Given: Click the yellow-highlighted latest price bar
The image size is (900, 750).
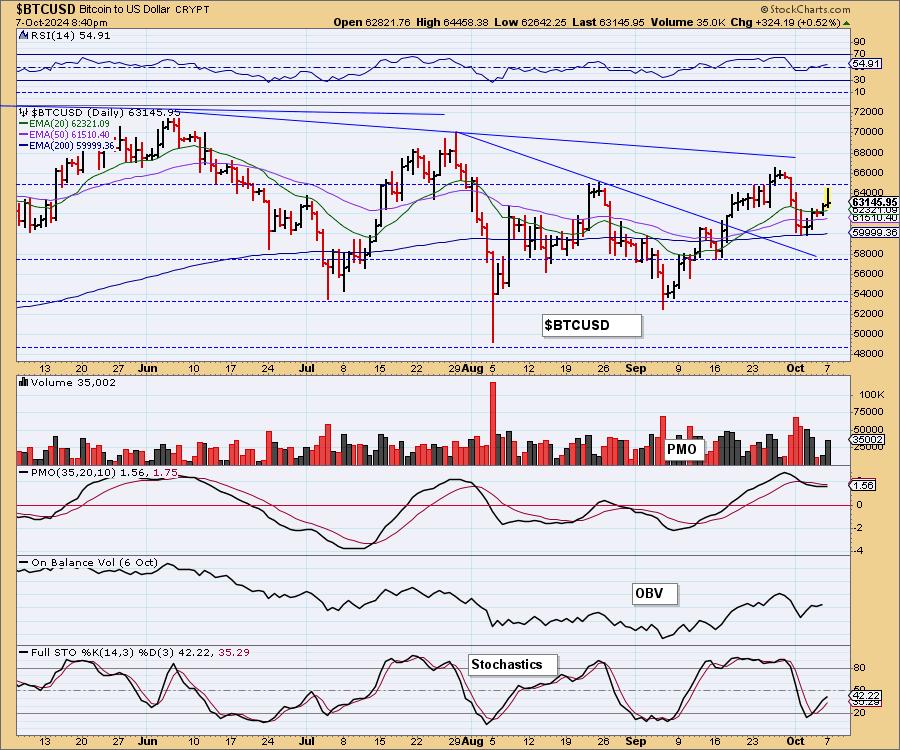Looking at the screenshot, I should click(x=828, y=197).
